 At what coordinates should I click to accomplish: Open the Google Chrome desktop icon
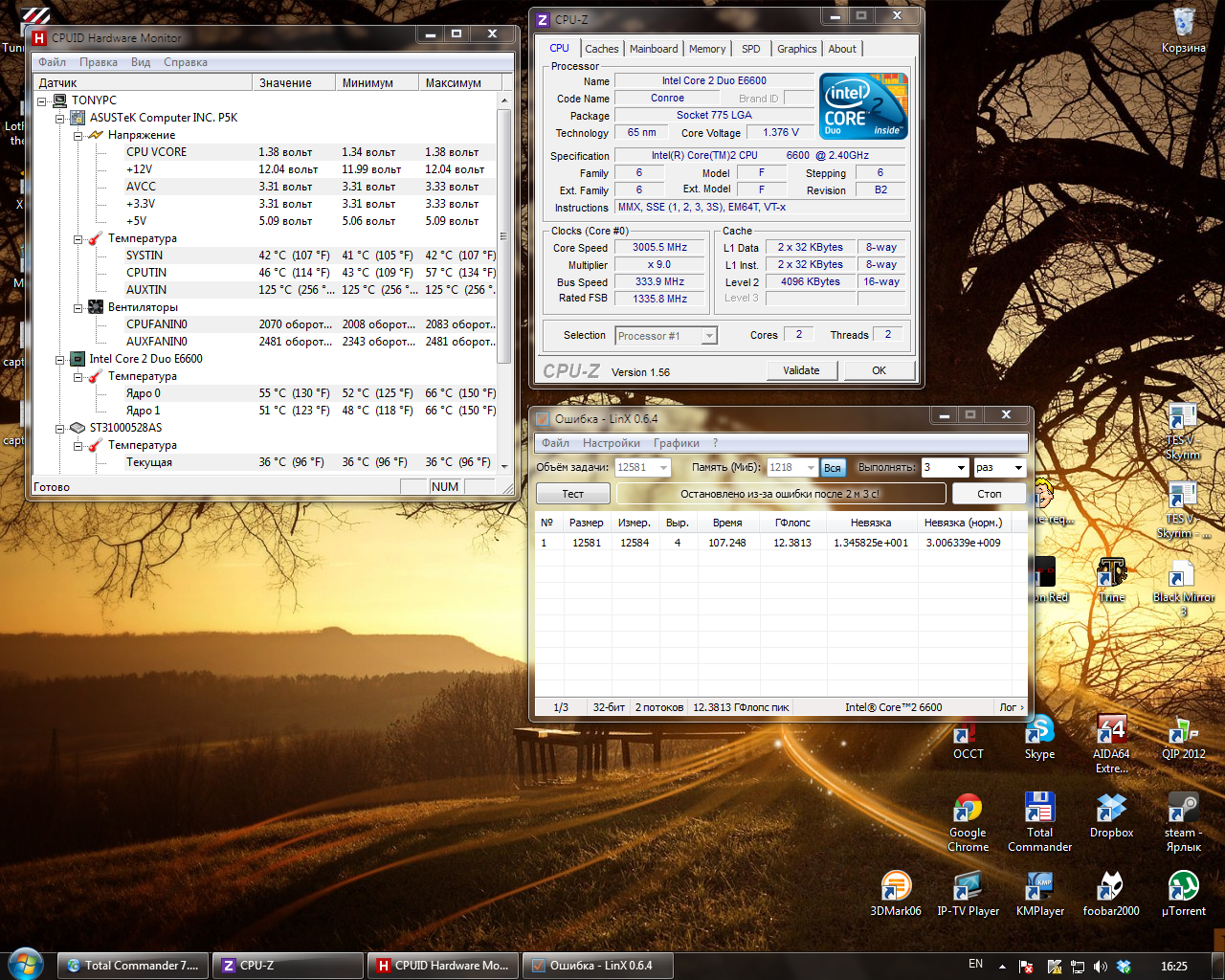pos(968,810)
